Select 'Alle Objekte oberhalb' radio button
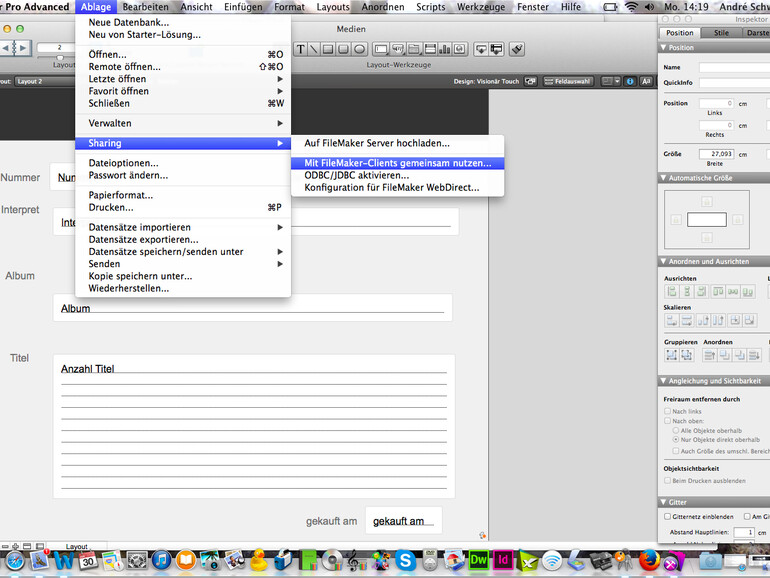 point(676,430)
